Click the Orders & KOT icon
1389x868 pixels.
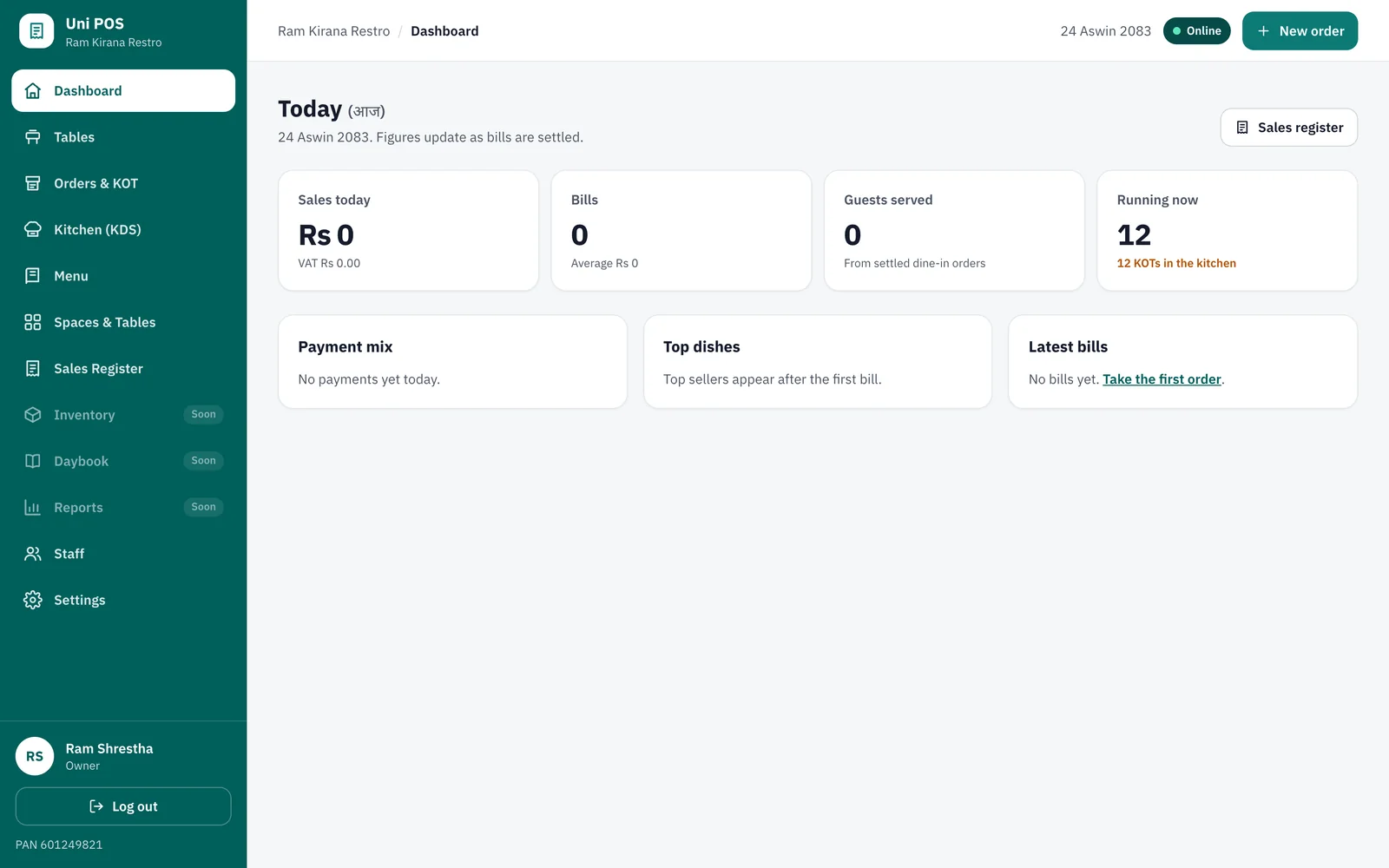(x=33, y=183)
